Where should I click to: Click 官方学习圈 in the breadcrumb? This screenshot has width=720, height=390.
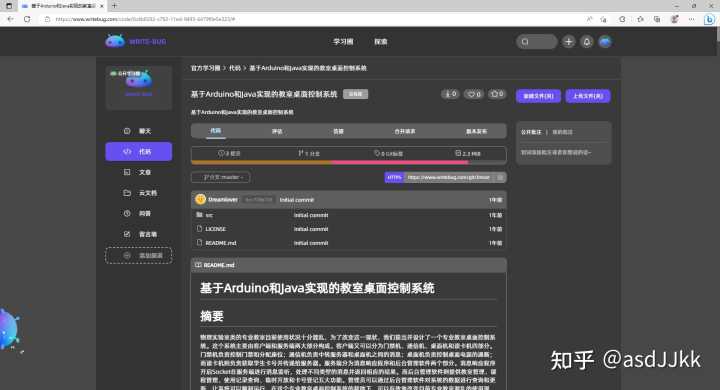[x=205, y=68]
